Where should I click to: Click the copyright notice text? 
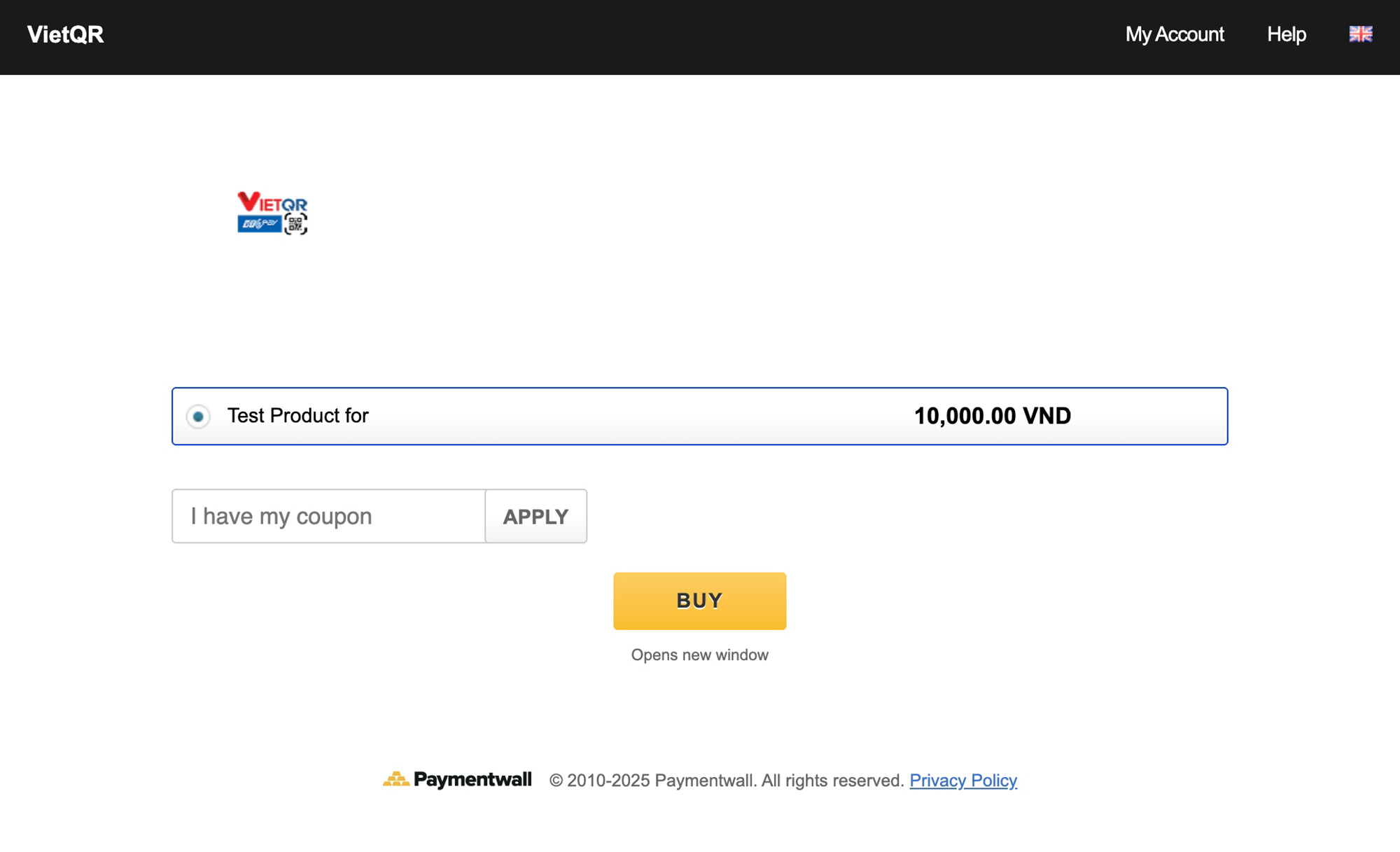pyautogui.click(x=726, y=781)
